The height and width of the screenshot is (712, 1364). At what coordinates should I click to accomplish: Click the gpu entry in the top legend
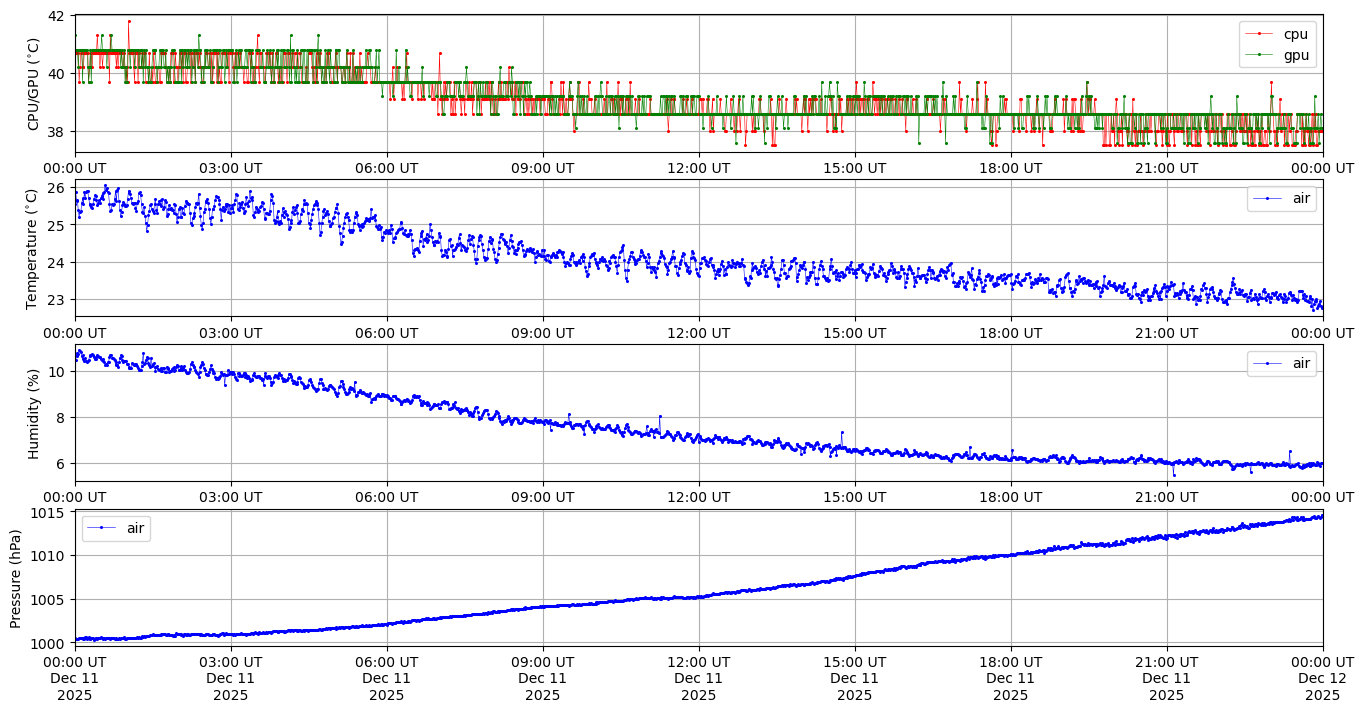(1295, 54)
